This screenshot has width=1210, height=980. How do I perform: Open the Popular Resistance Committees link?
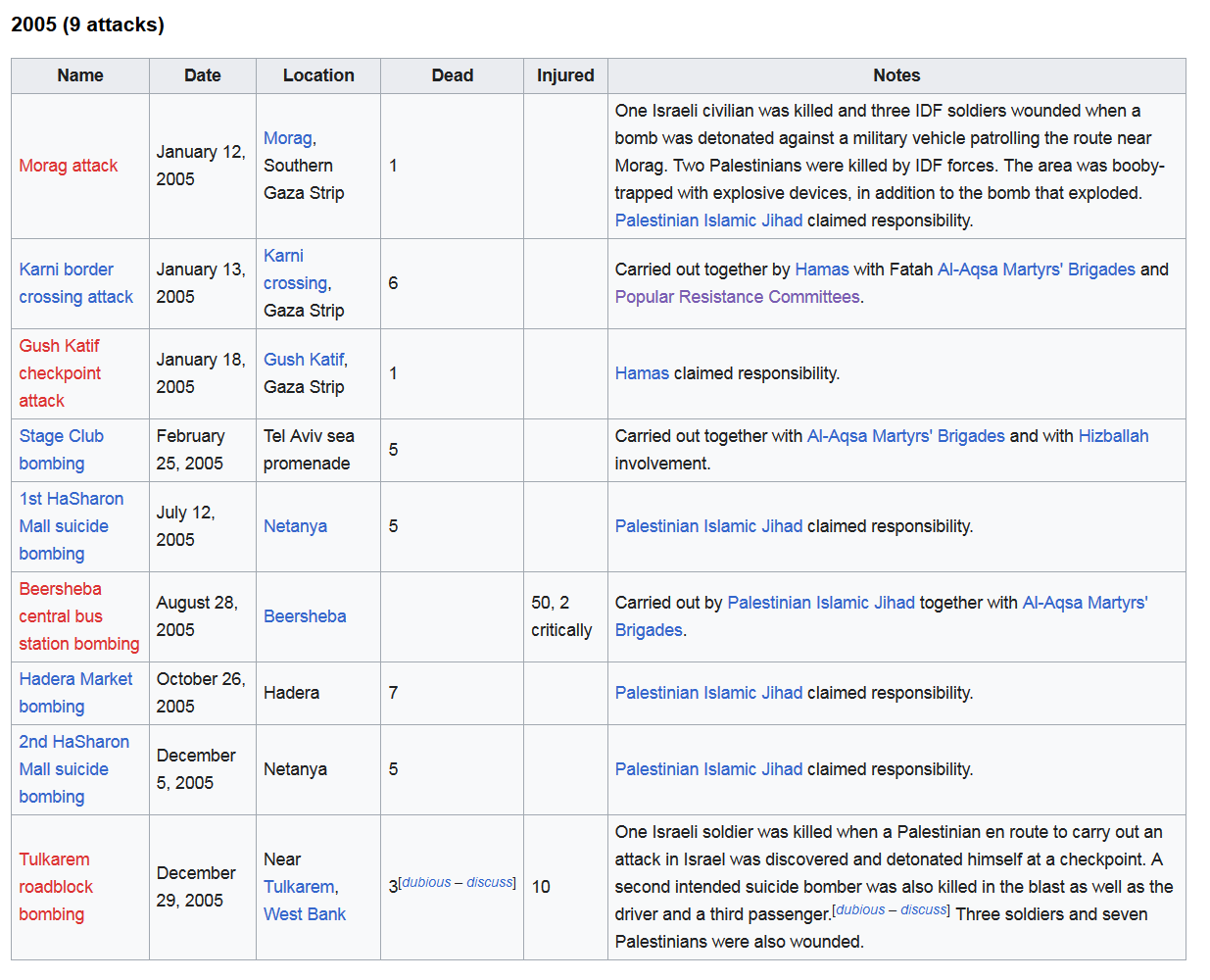(x=738, y=297)
